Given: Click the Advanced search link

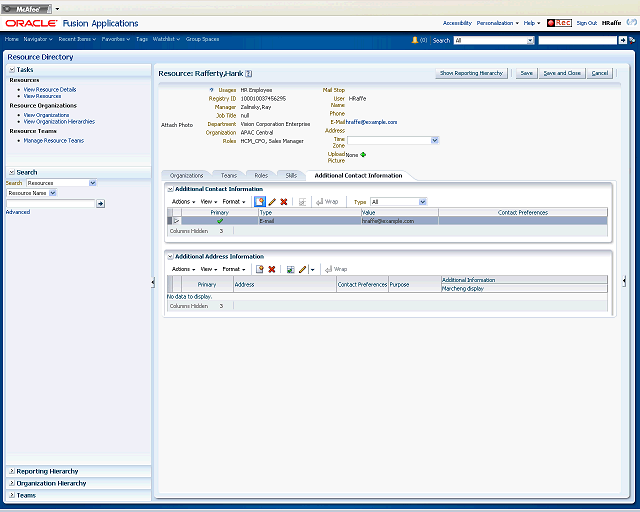Looking at the screenshot, I should point(18,212).
